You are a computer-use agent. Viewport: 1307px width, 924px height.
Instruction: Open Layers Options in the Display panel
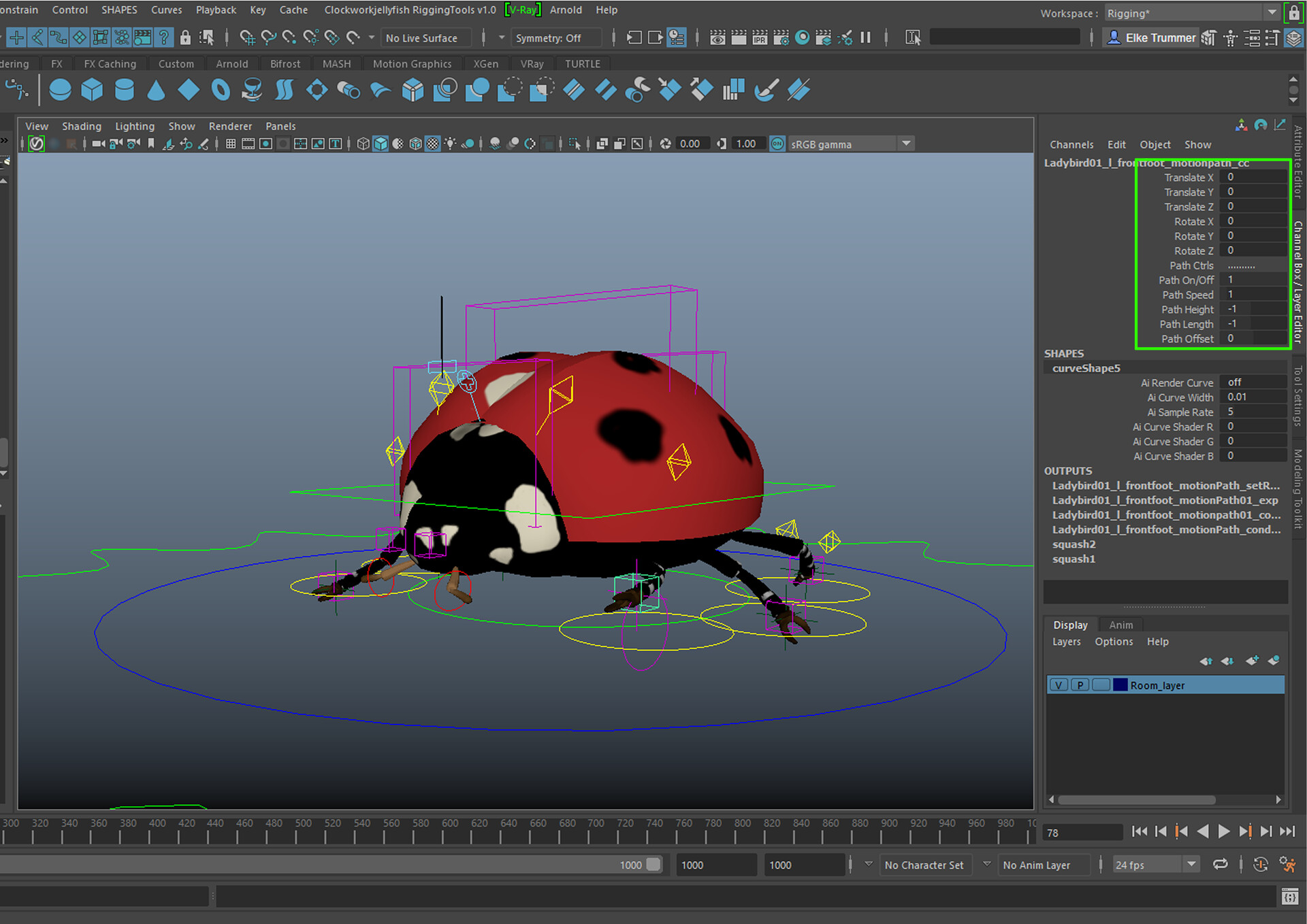click(x=1114, y=641)
